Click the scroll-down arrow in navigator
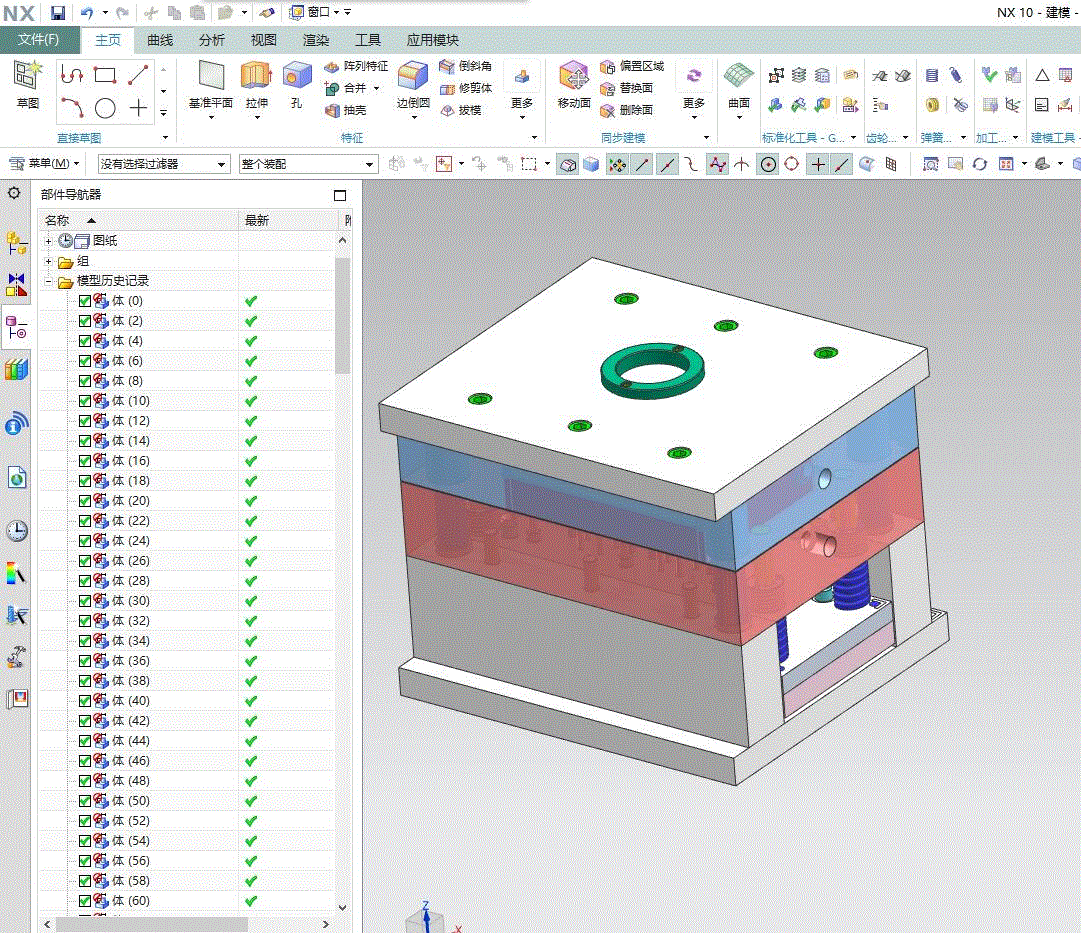The width and height of the screenshot is (1081, 933). click(343, 907)
